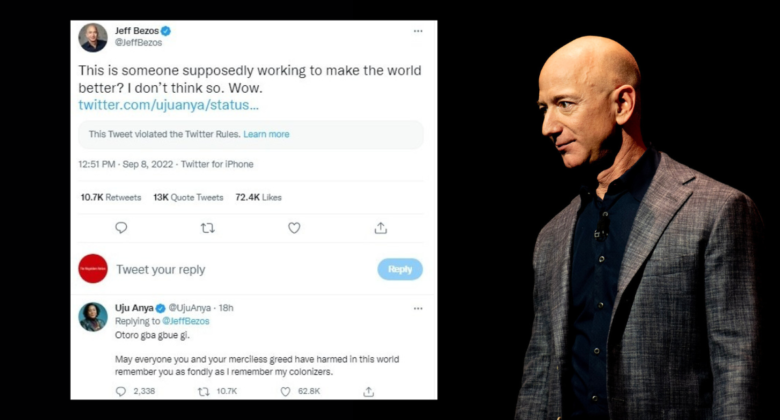
Task: Open three-dot menu on Uju Anya reply
Action: coord(418,309)
